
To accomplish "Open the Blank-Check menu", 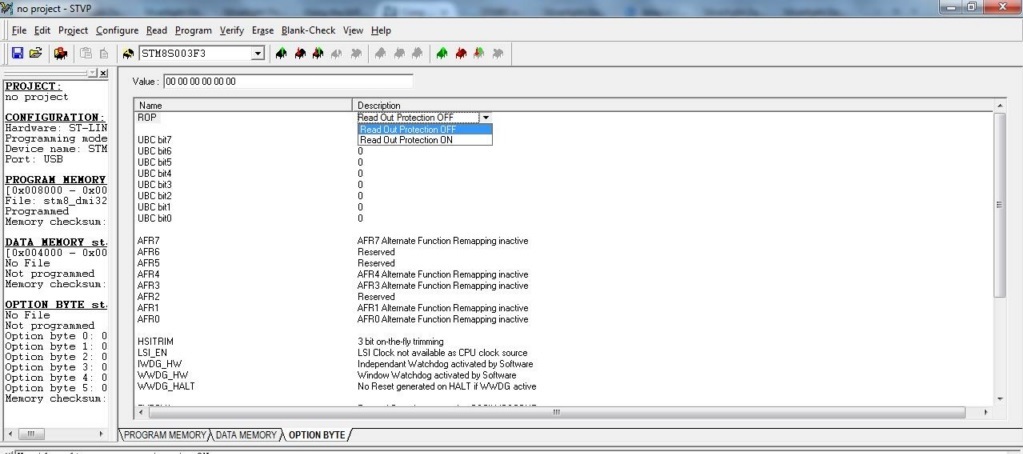I will point(308,30).
